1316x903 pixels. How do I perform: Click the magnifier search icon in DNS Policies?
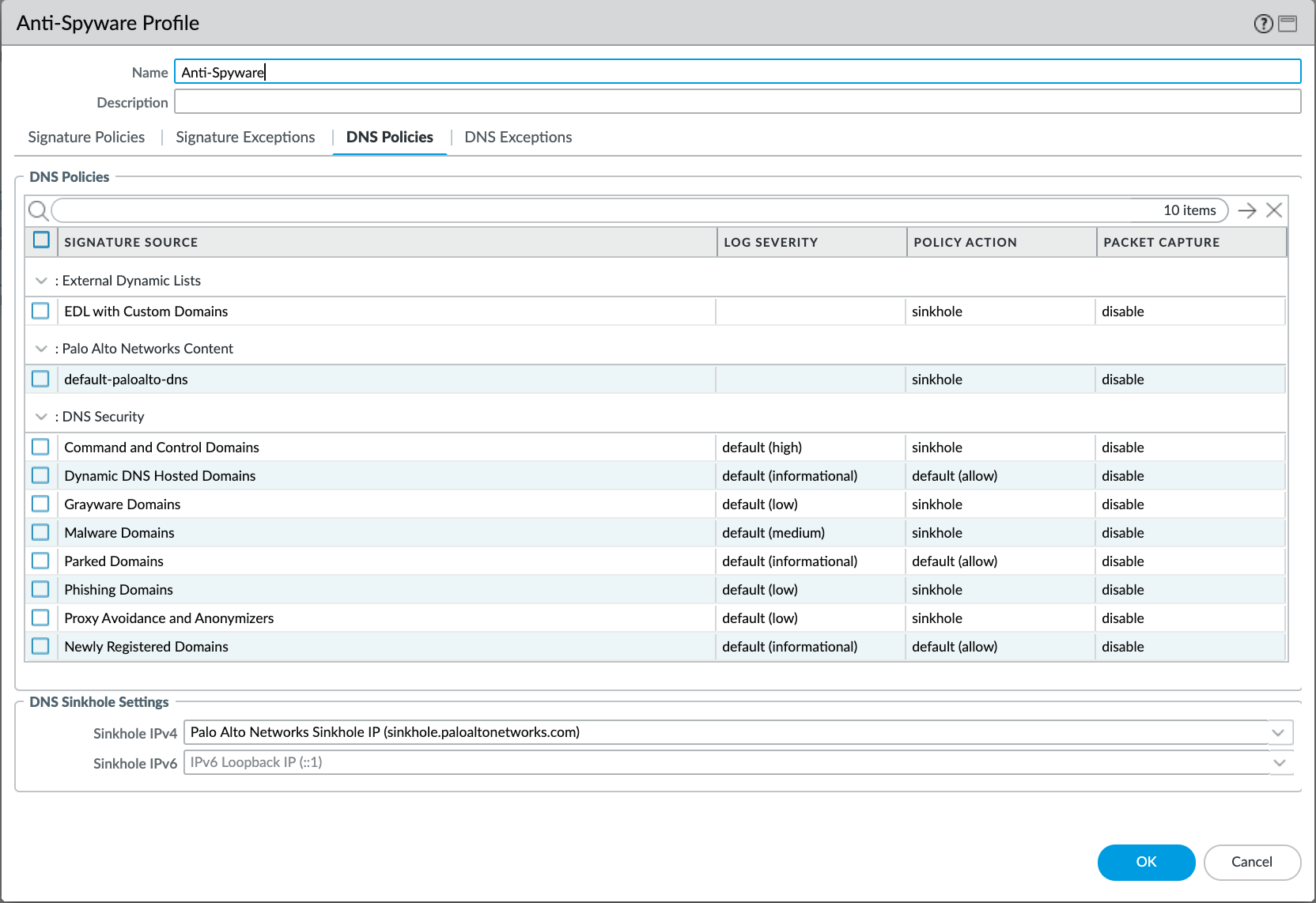[38, 210]
